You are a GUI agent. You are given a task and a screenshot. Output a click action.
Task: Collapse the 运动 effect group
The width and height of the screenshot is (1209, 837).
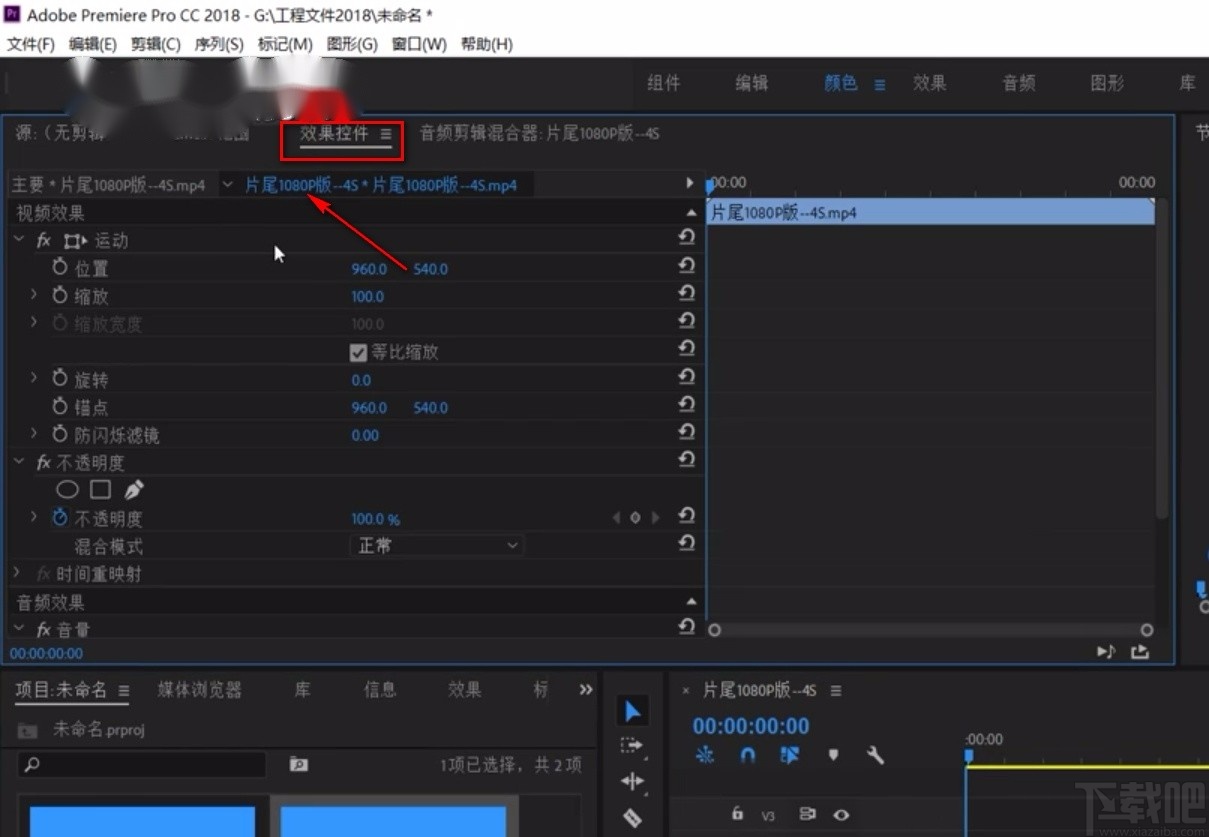(x=19, y=240)
